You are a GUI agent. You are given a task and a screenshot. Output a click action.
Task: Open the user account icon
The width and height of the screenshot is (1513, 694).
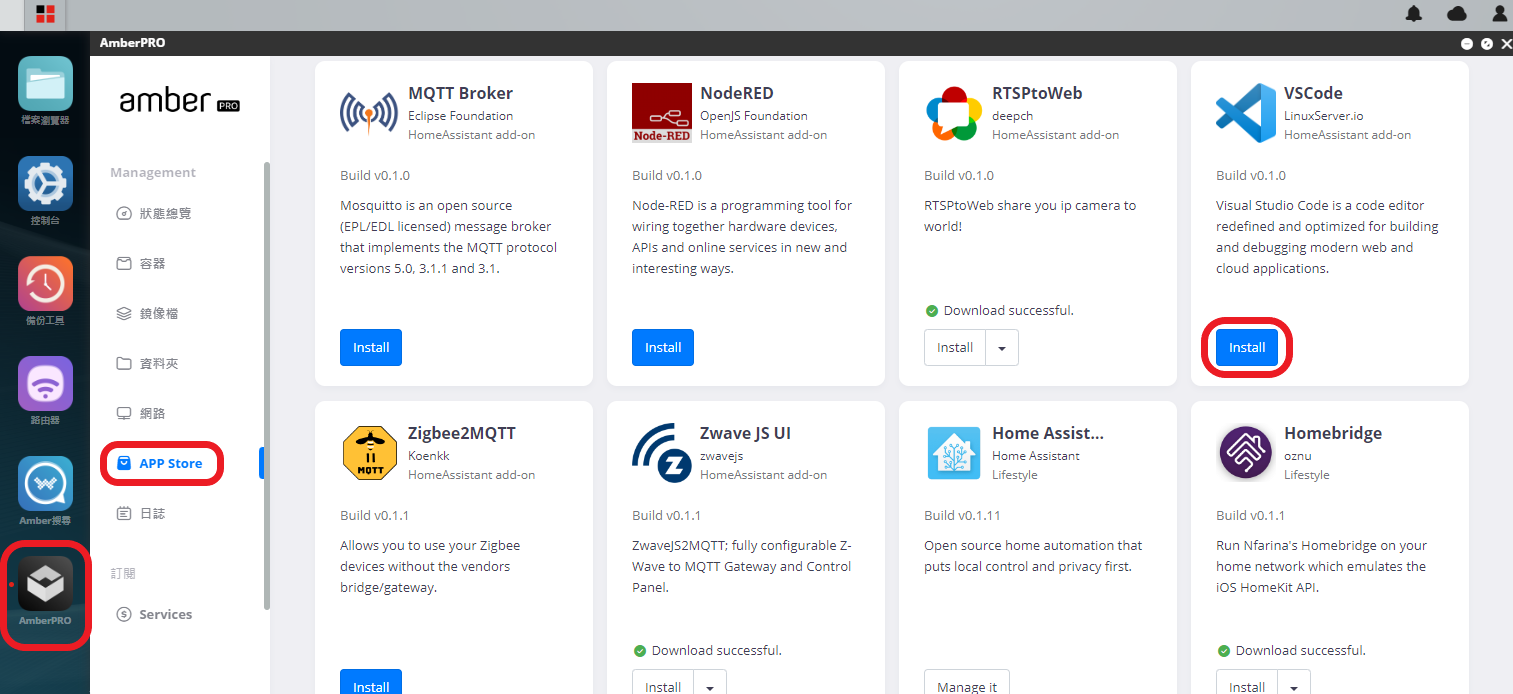click(1499, 14)
